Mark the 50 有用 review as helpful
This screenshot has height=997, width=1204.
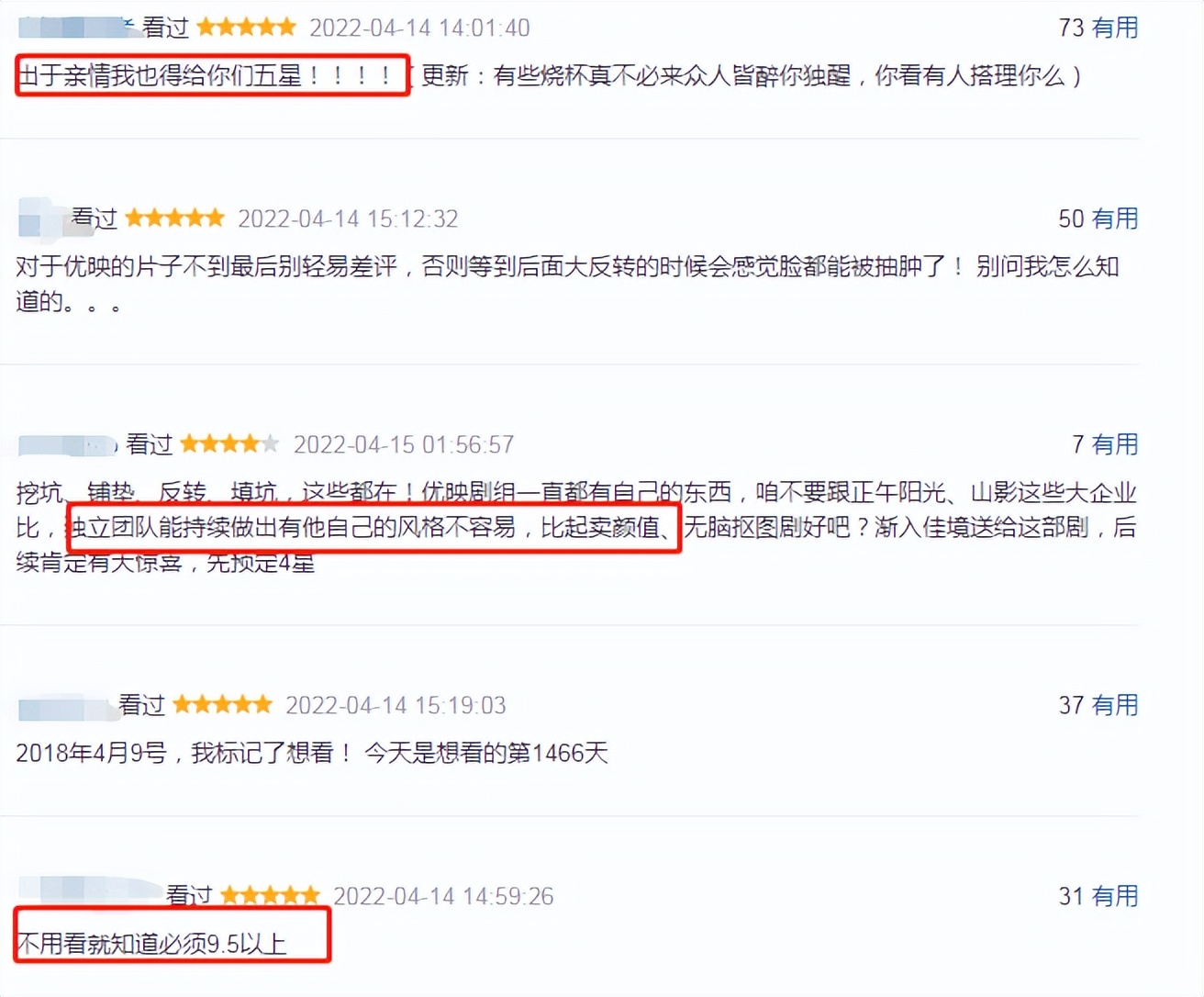[1098, 218]
